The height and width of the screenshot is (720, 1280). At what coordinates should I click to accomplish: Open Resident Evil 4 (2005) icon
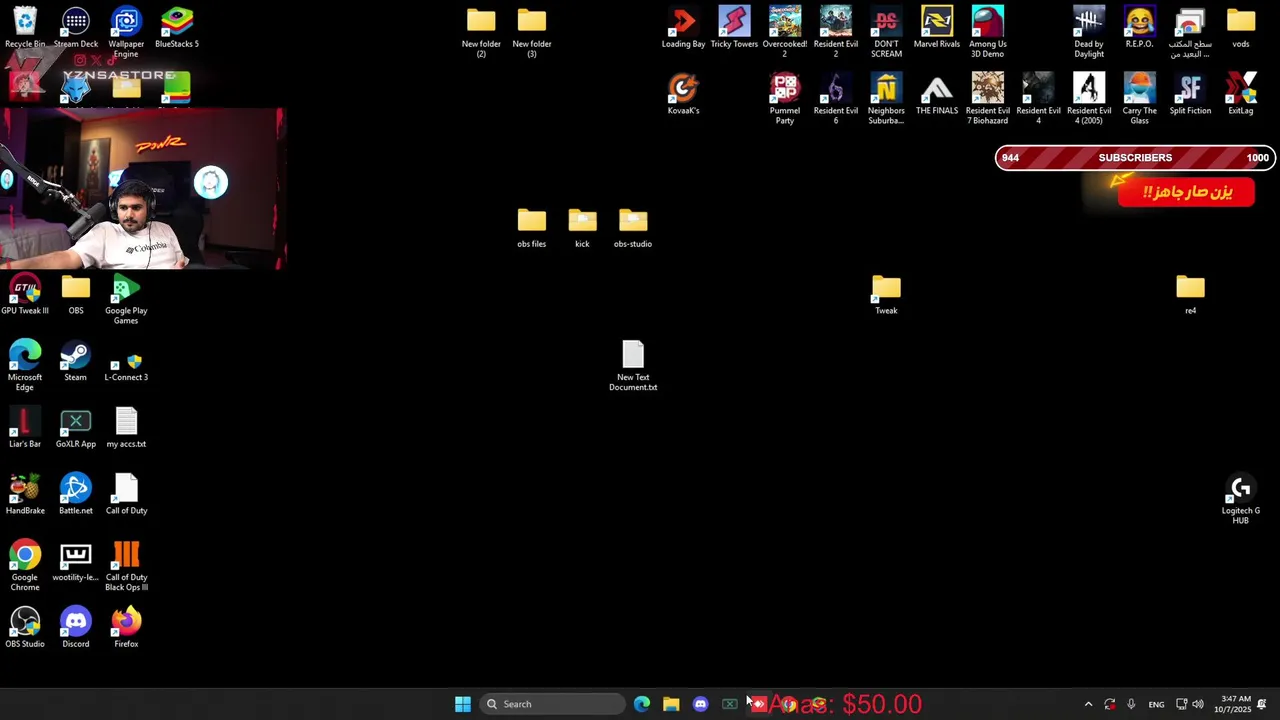(x=1089, y=98)
